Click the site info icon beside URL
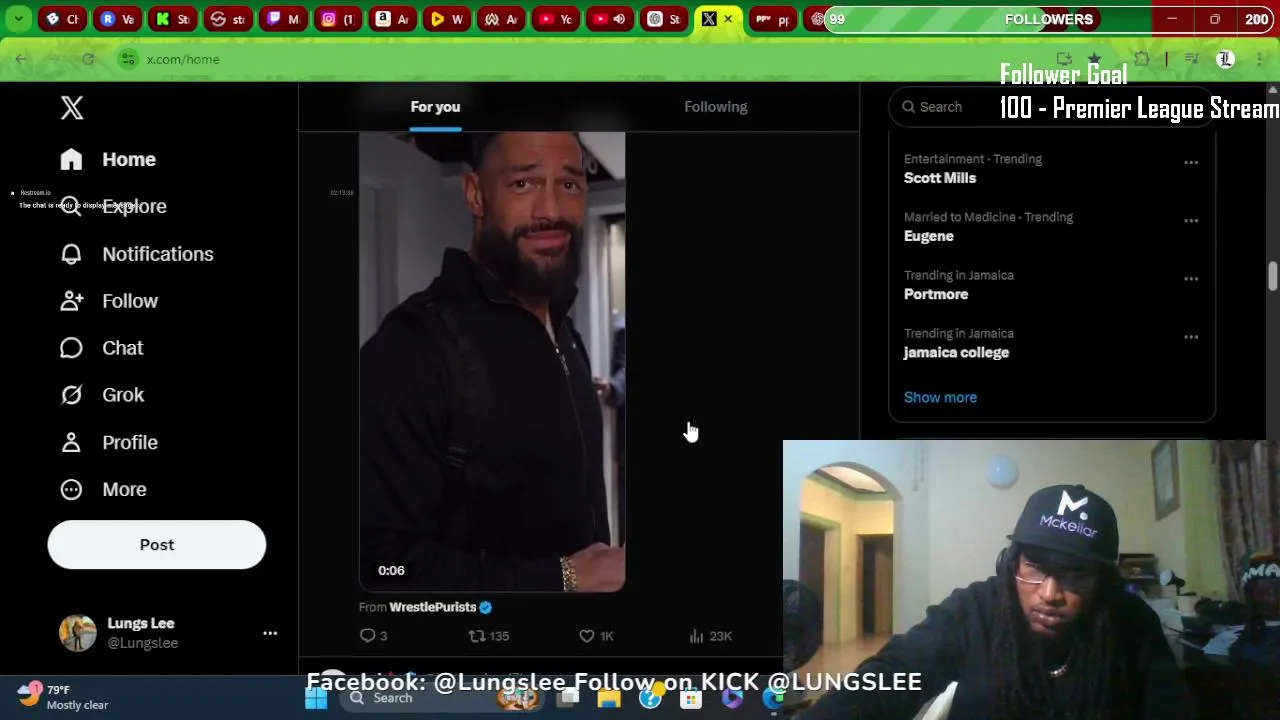 click(x=128, y=59)
